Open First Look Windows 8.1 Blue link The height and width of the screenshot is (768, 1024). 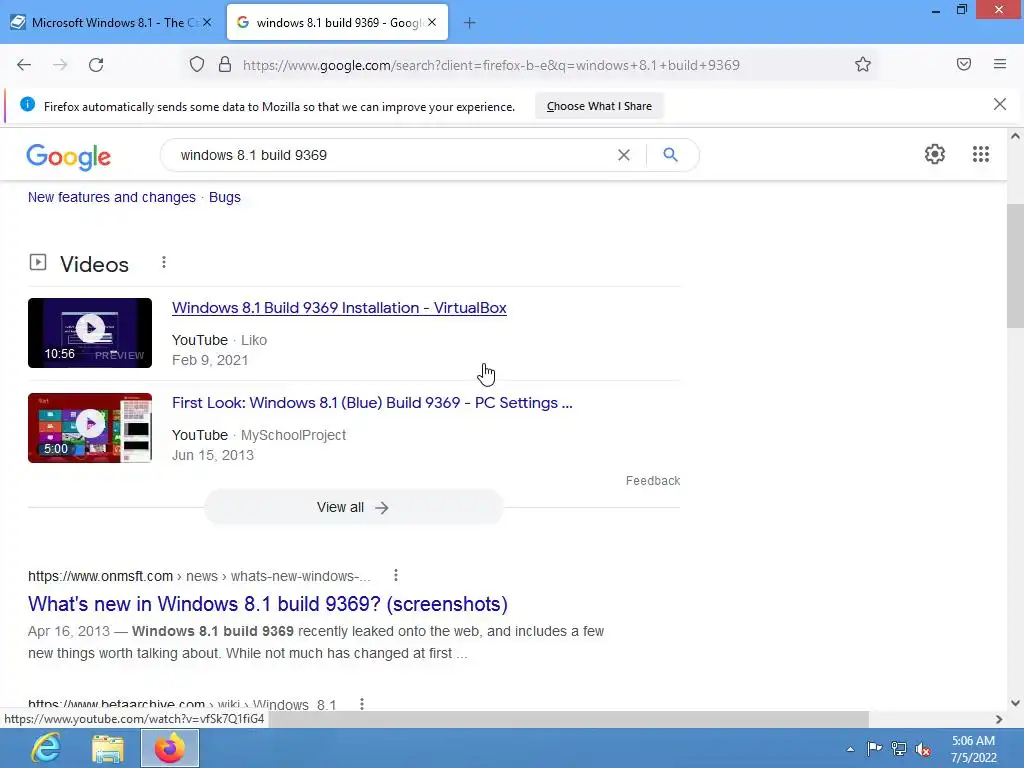tap(372, 402)
